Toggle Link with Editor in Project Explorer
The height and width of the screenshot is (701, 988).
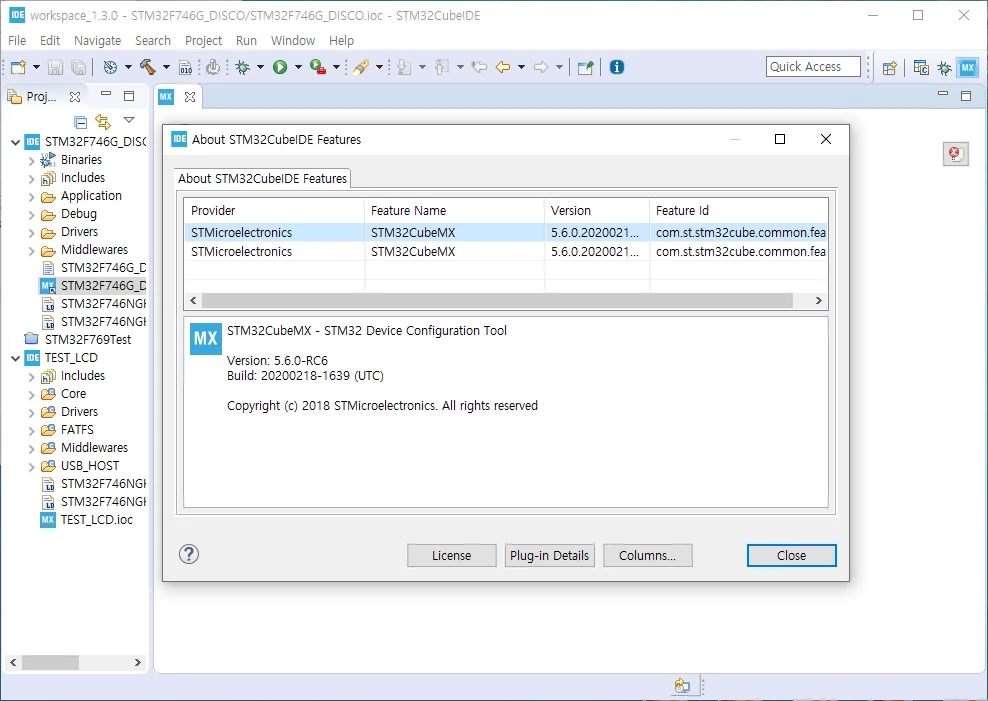click(103, 121)
